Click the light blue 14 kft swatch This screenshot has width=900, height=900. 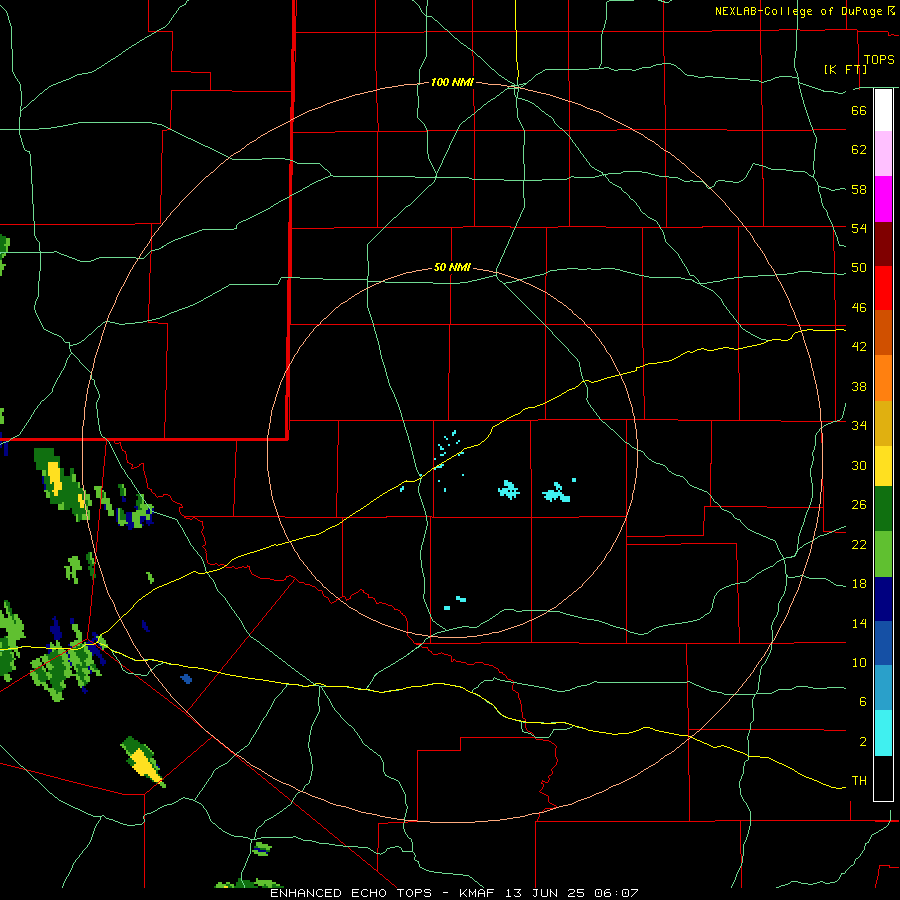(x=883, y=688)
